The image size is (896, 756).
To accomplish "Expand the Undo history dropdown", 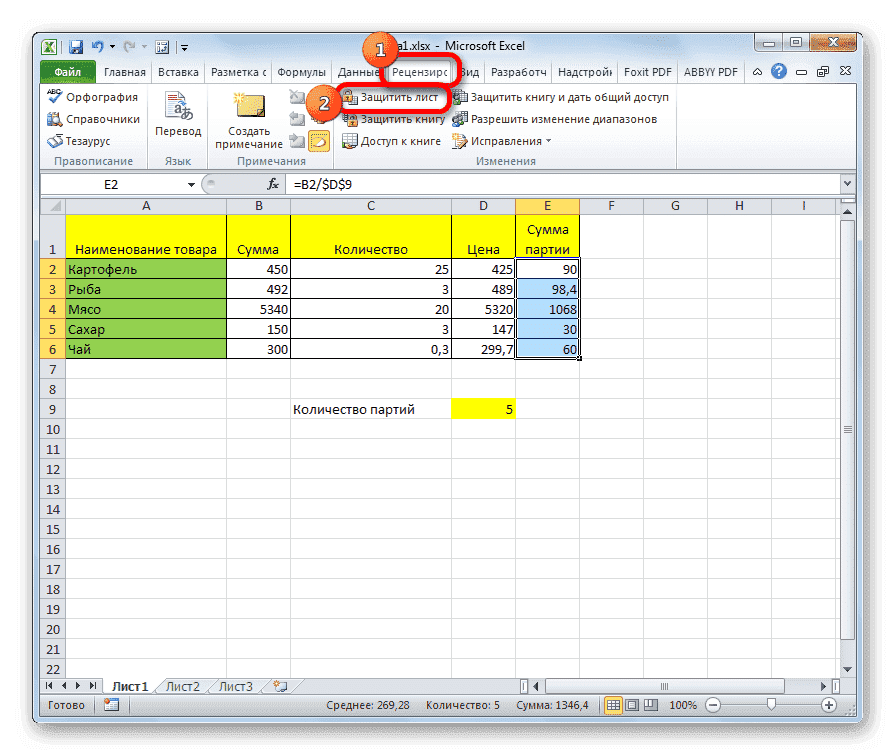I will pyautogui.click(x=111, y=46).
